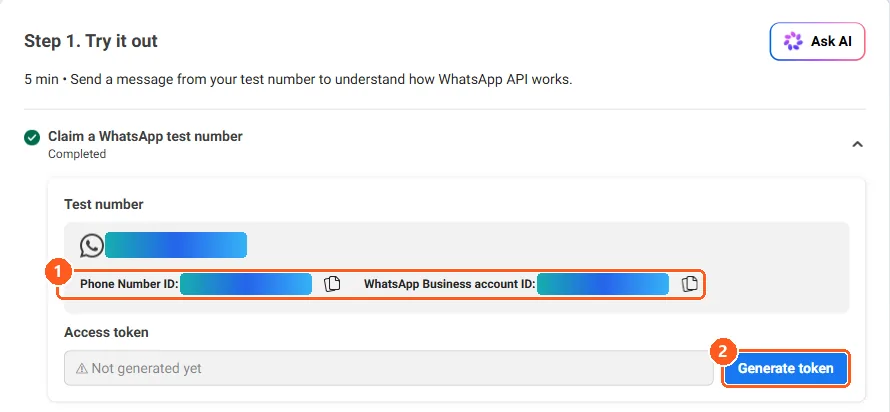890x412 pixels.
Task: Click the Generate token button
Action: tap(786, 368)
